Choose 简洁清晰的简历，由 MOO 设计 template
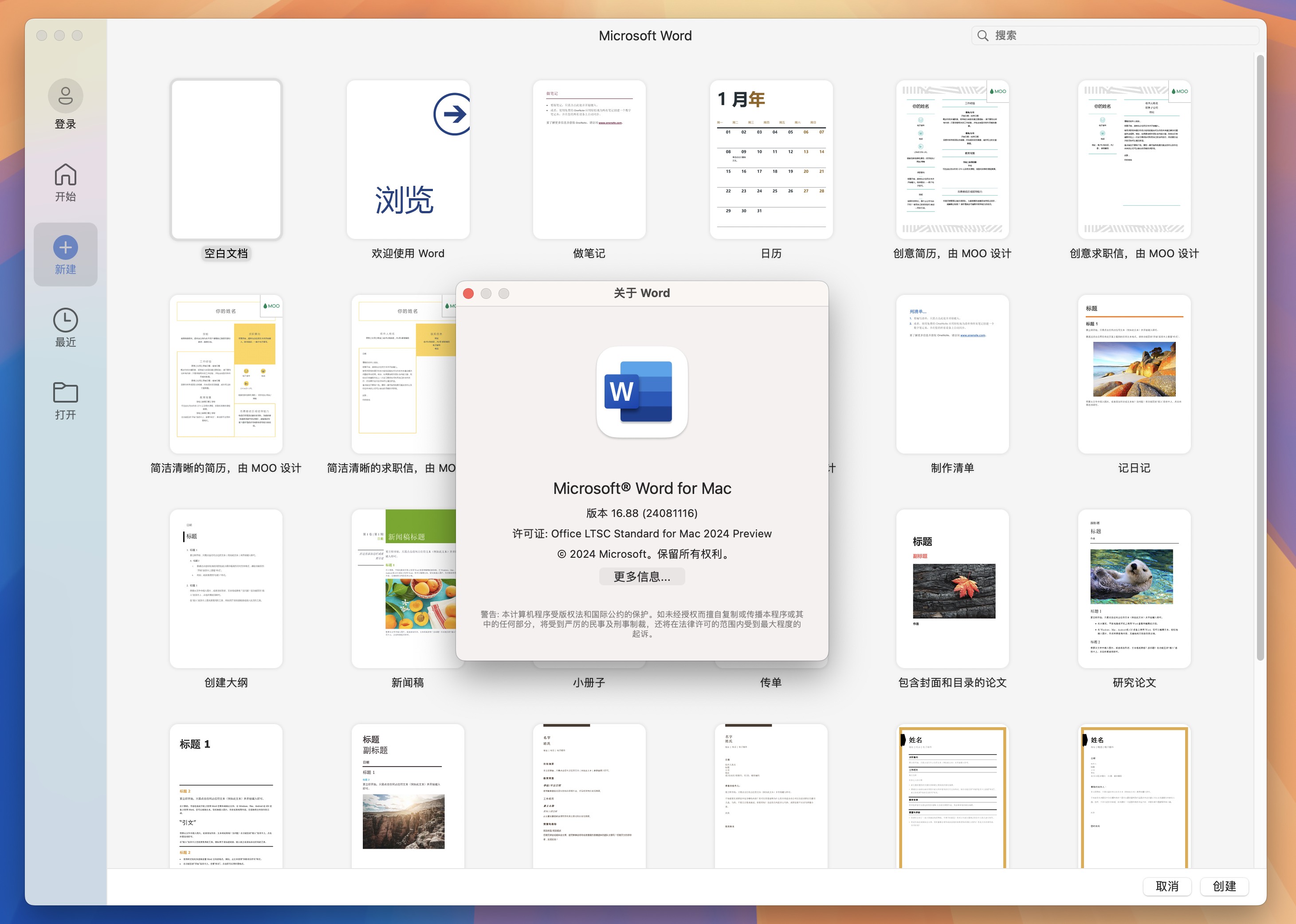This screenshot has height=924, width=1296. click(x=226, y=374)
